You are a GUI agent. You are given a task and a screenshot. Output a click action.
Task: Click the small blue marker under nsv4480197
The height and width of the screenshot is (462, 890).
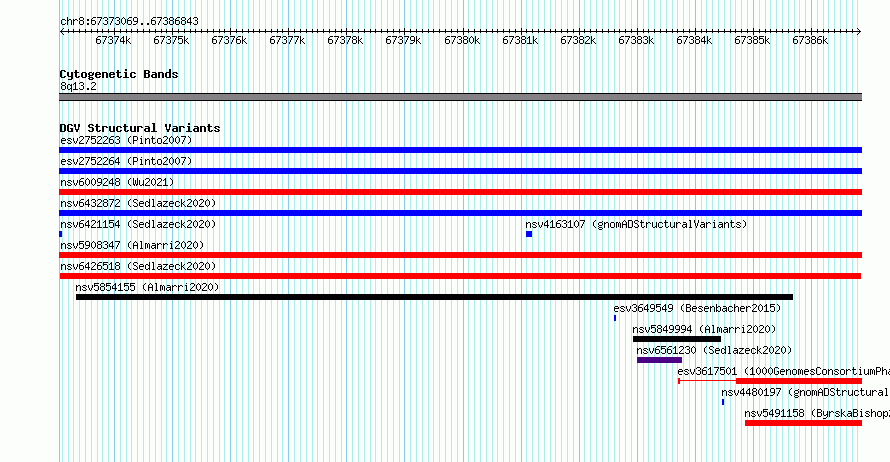pos(723,402)
